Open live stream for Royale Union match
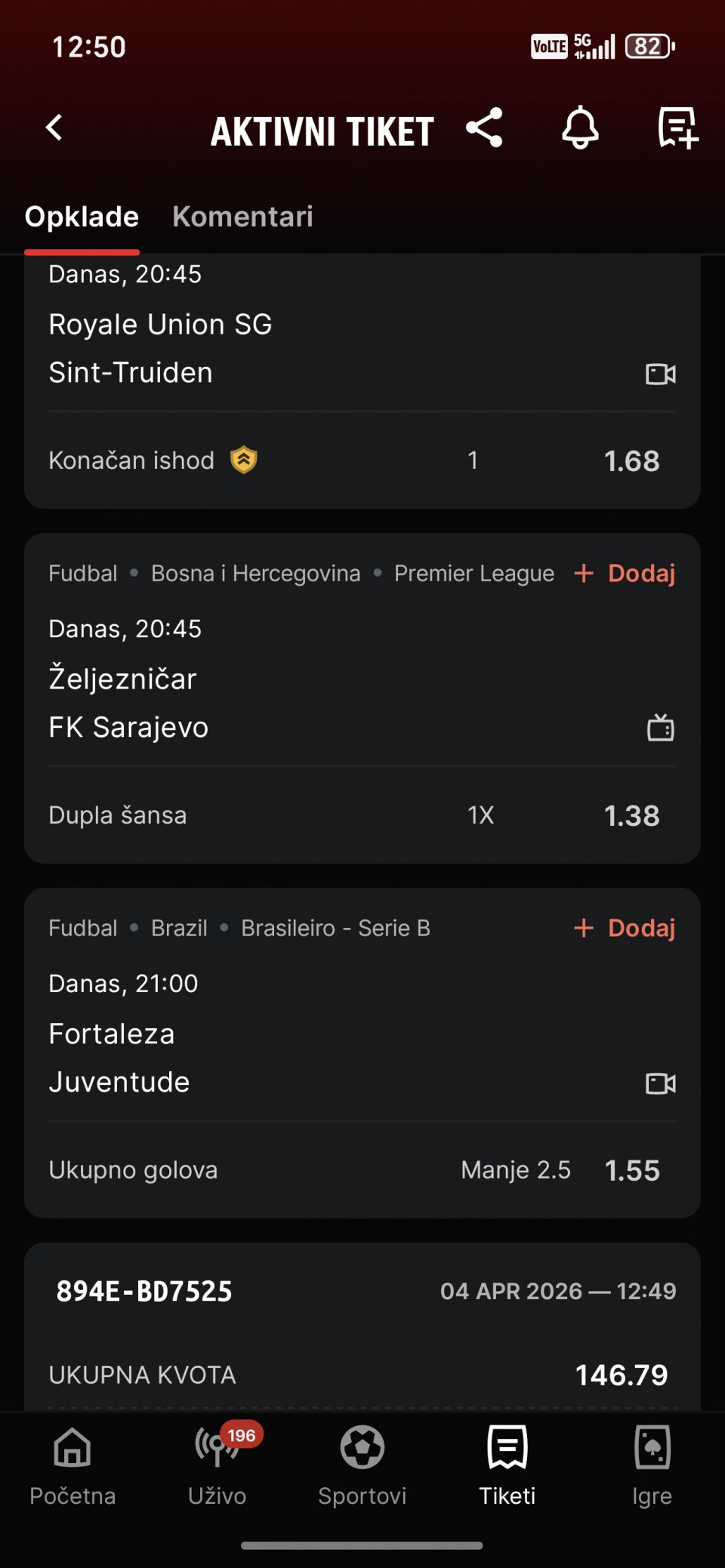725x1568 pixels. (661, 374)
